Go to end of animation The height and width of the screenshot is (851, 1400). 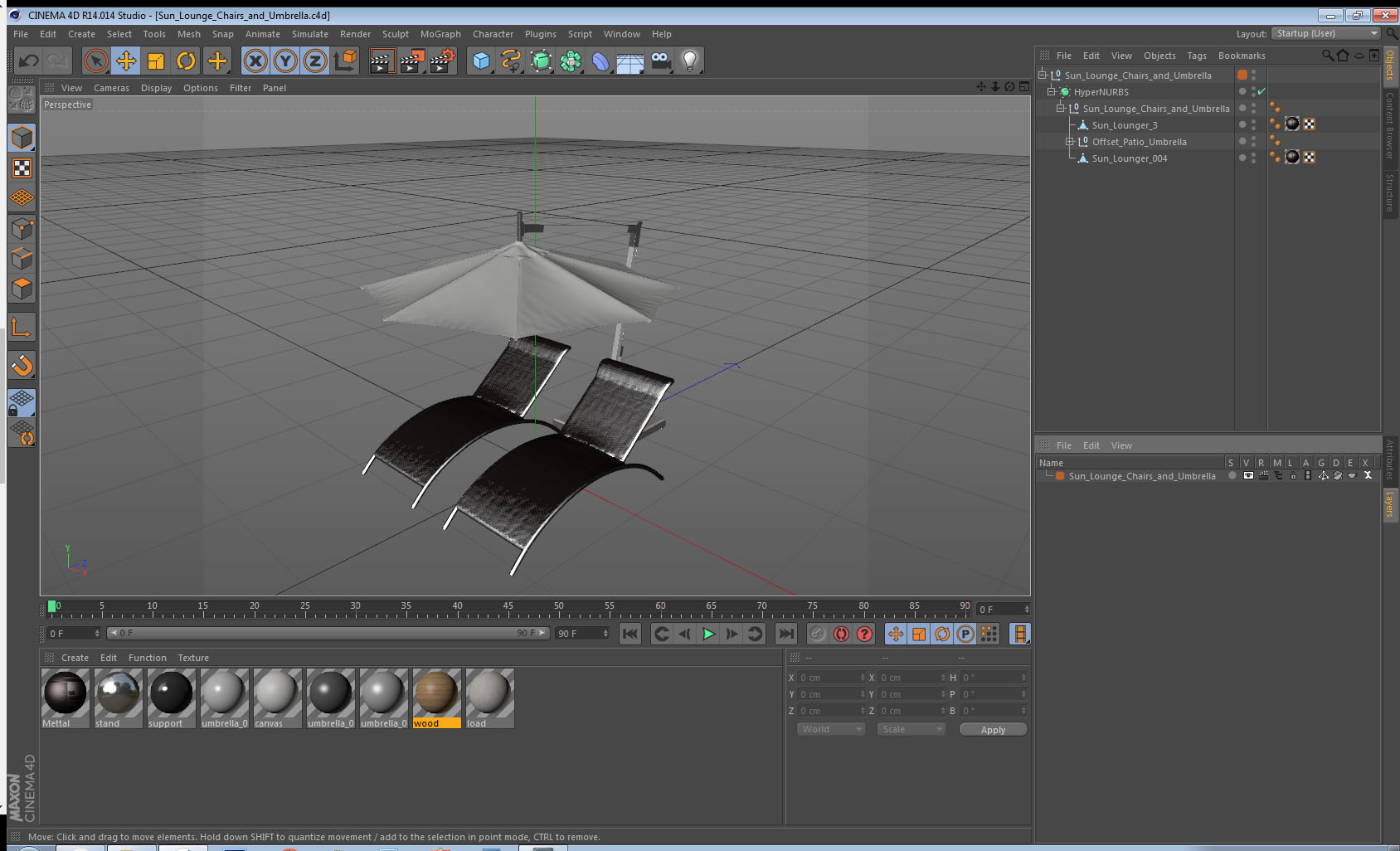coord(785,634)
